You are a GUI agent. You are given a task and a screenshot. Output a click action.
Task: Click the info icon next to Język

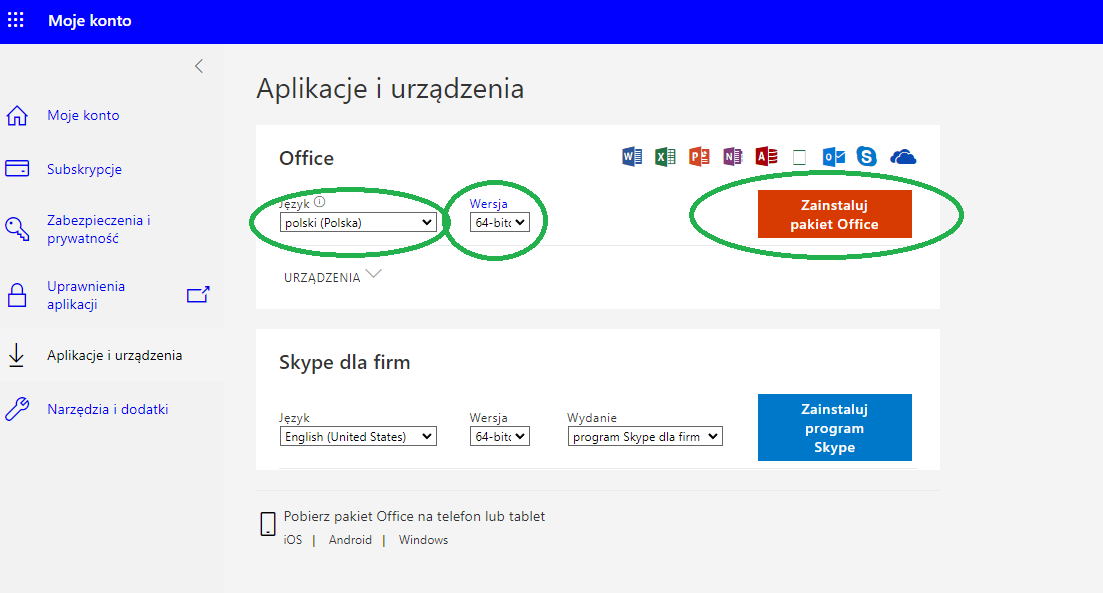319,202
